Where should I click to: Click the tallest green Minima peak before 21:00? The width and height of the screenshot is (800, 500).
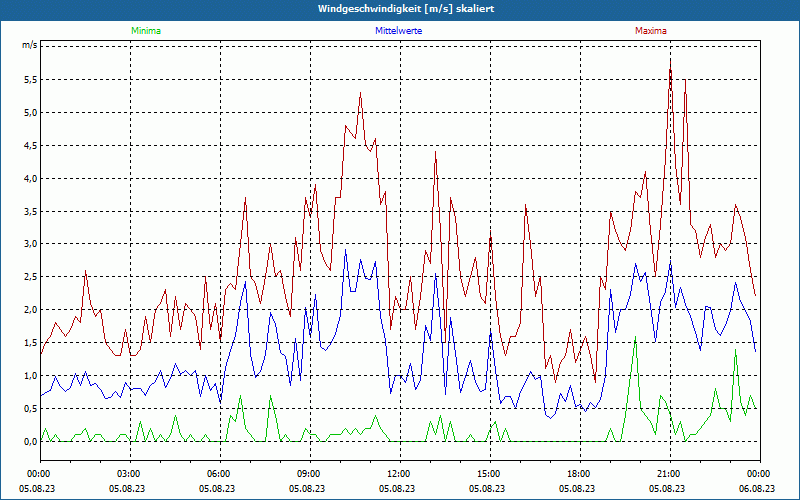point(635,337)
